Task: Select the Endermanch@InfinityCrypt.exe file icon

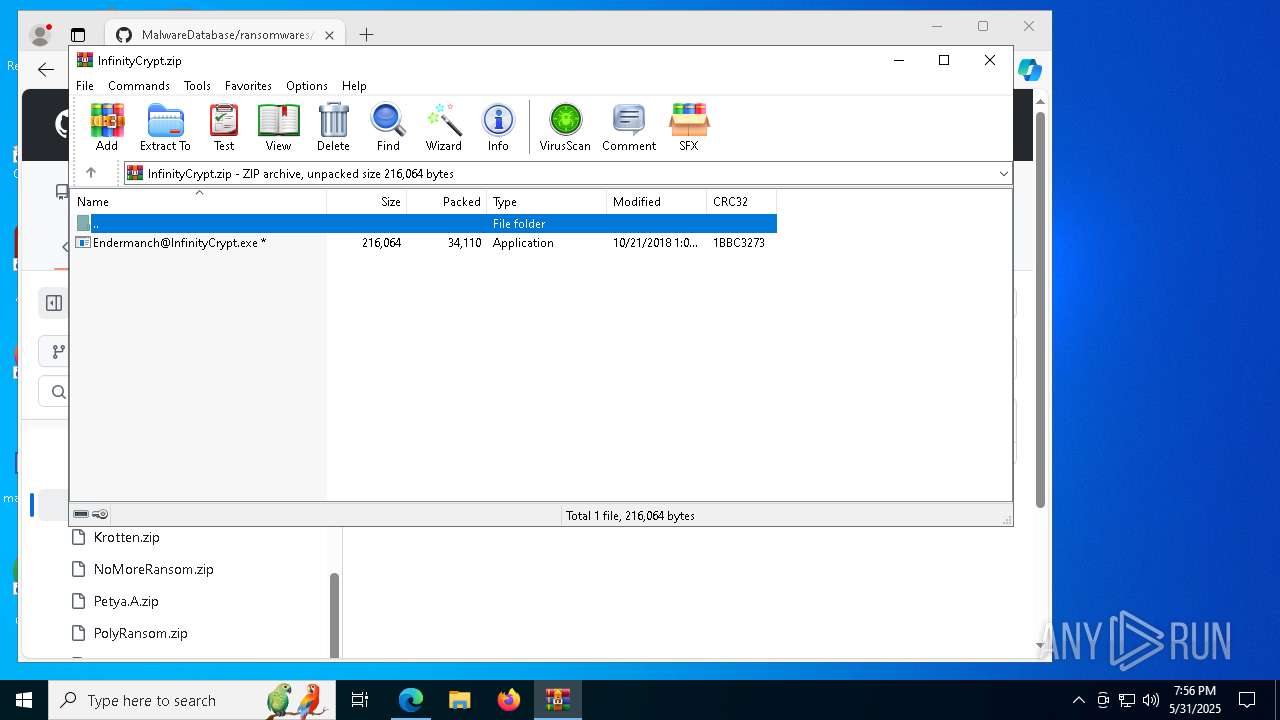Action: (84, 243)
